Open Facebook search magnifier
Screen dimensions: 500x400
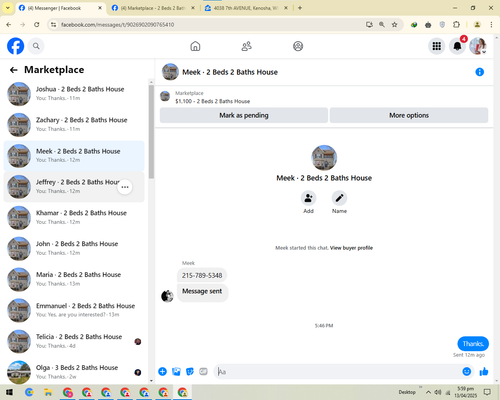[x=36, y=46]
